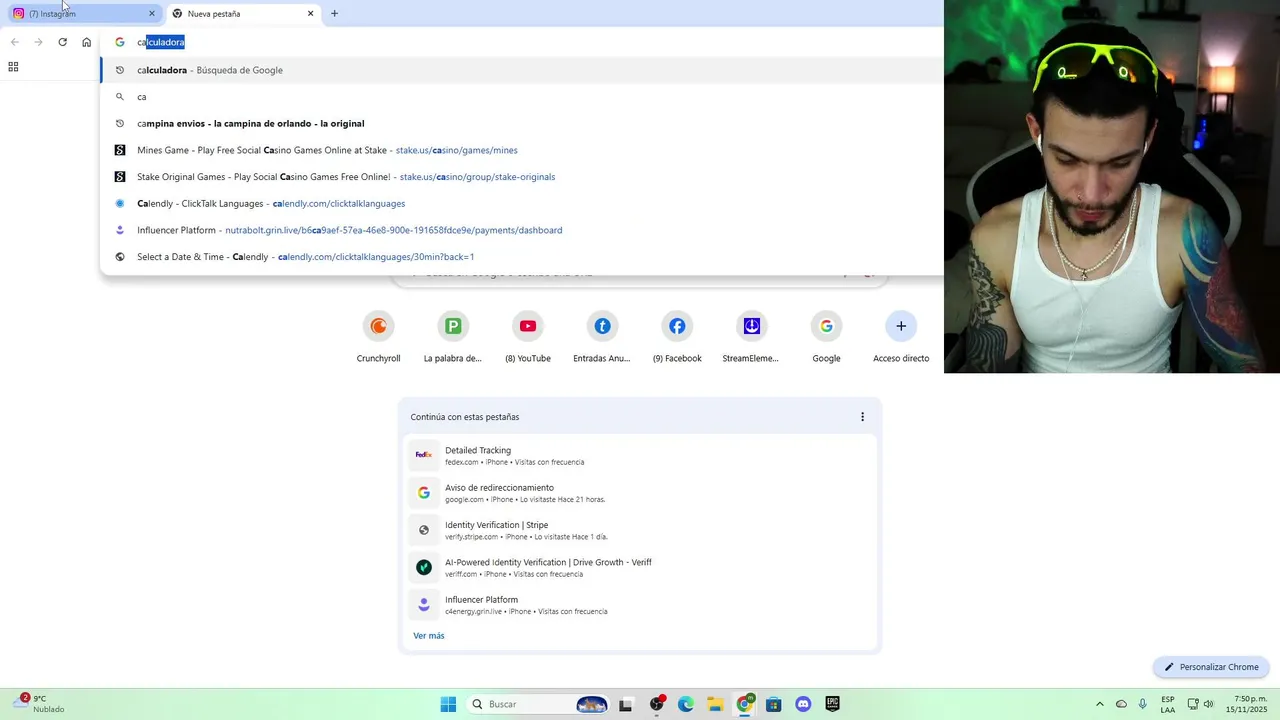The width and height of the screenshot is (1280, 720).
Task: Select the Calendly ClickTalk Languages suggestion
Action: pos(521,204)
